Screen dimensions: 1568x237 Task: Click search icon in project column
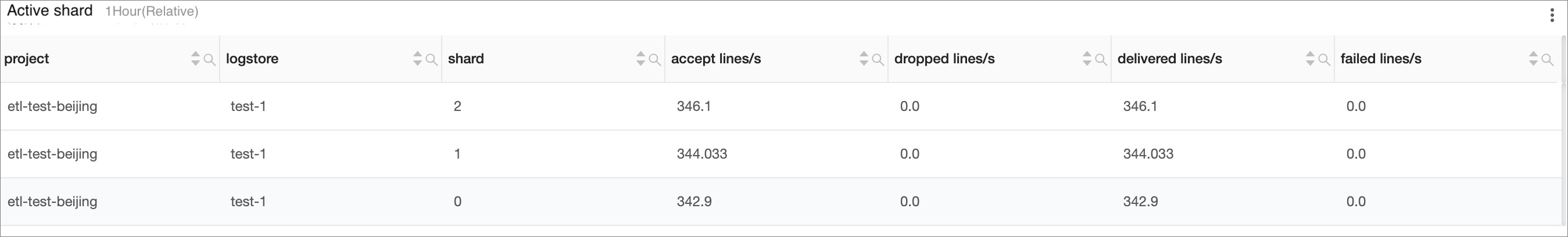[209, 60]
